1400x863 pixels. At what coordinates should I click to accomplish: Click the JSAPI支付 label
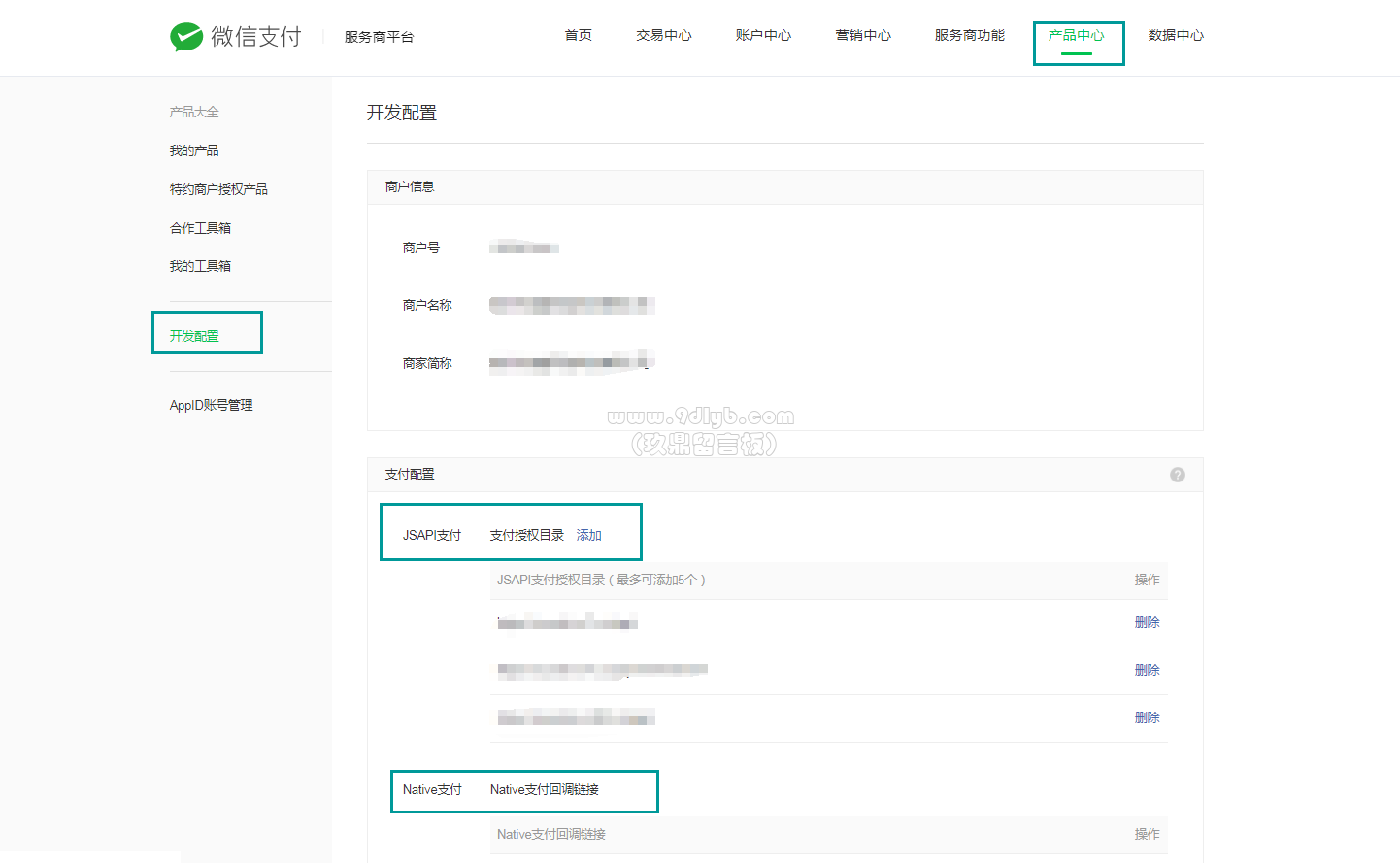click(x=432, y=535)
